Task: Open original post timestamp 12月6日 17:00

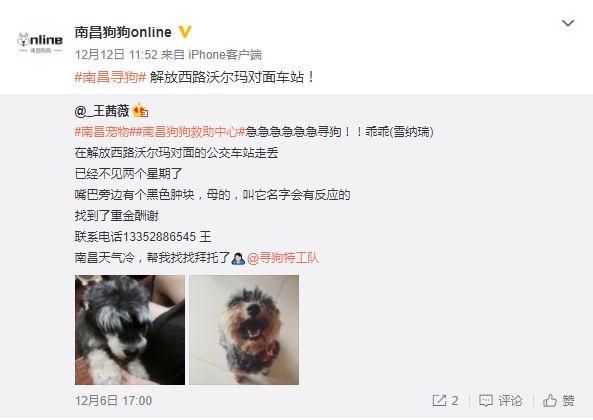Action: pos(113,401)
